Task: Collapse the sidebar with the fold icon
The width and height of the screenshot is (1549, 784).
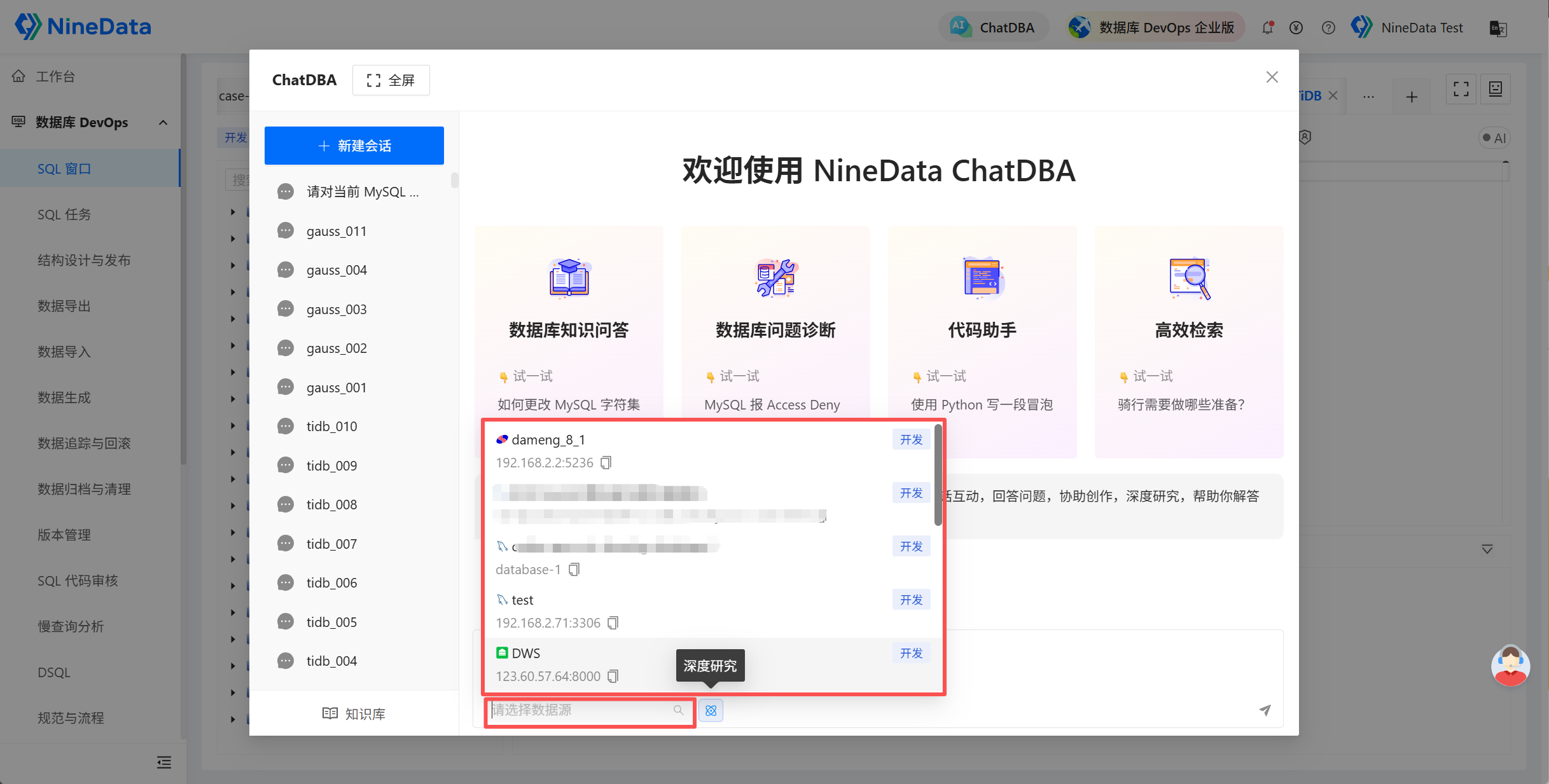Action: 164,762
